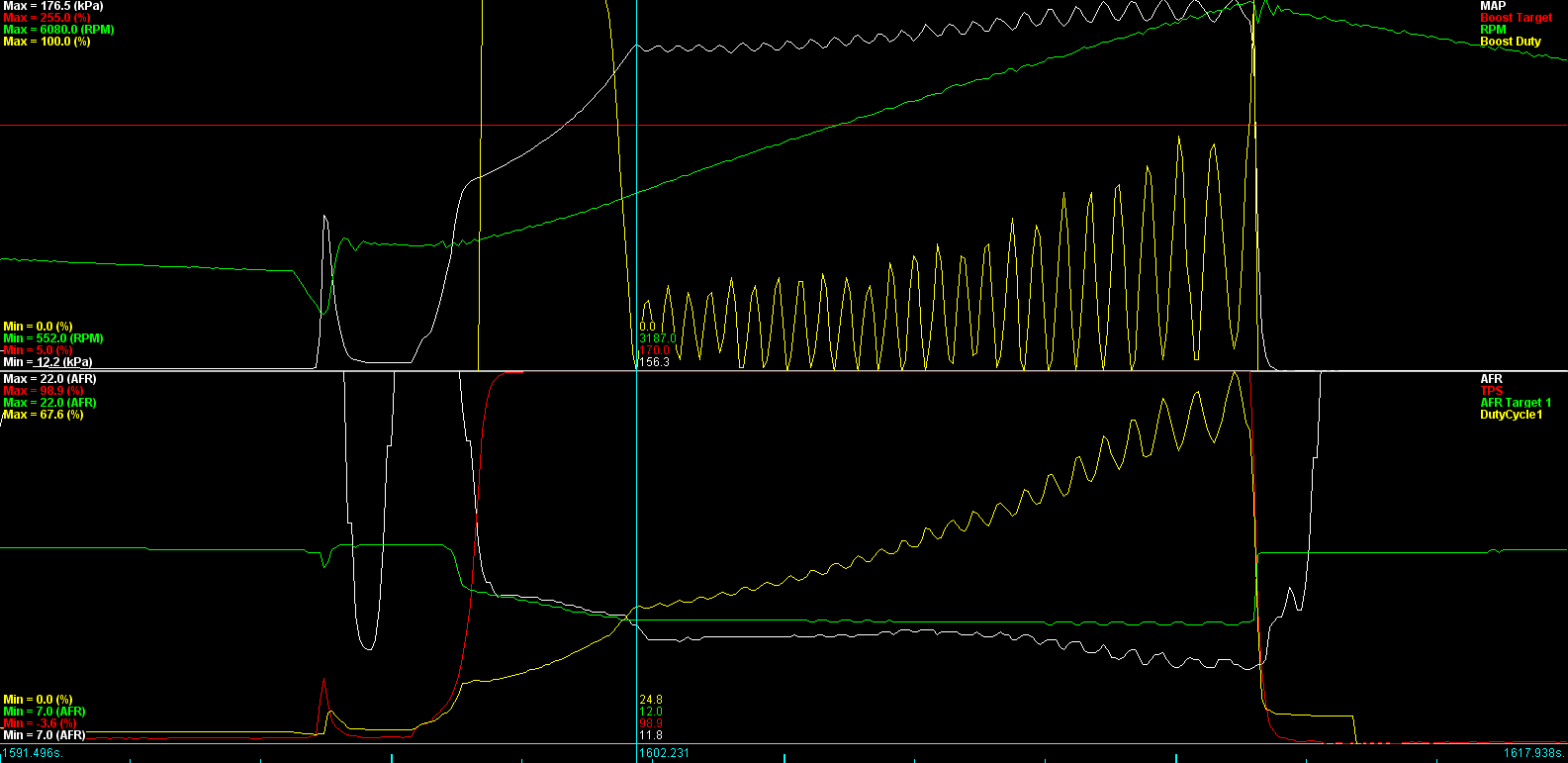Click the "Min = 552.0 (RPM)" label
Image resolution: width=1568 pixels, height=763 pixels.
click(x=53, y=338)
